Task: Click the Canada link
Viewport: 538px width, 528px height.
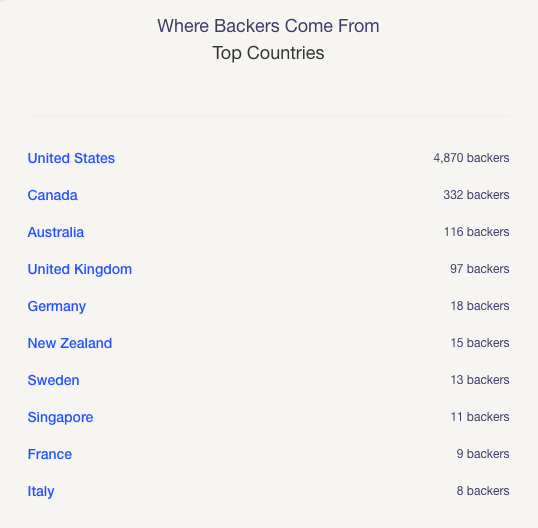Action: click(x=52, y=195)
